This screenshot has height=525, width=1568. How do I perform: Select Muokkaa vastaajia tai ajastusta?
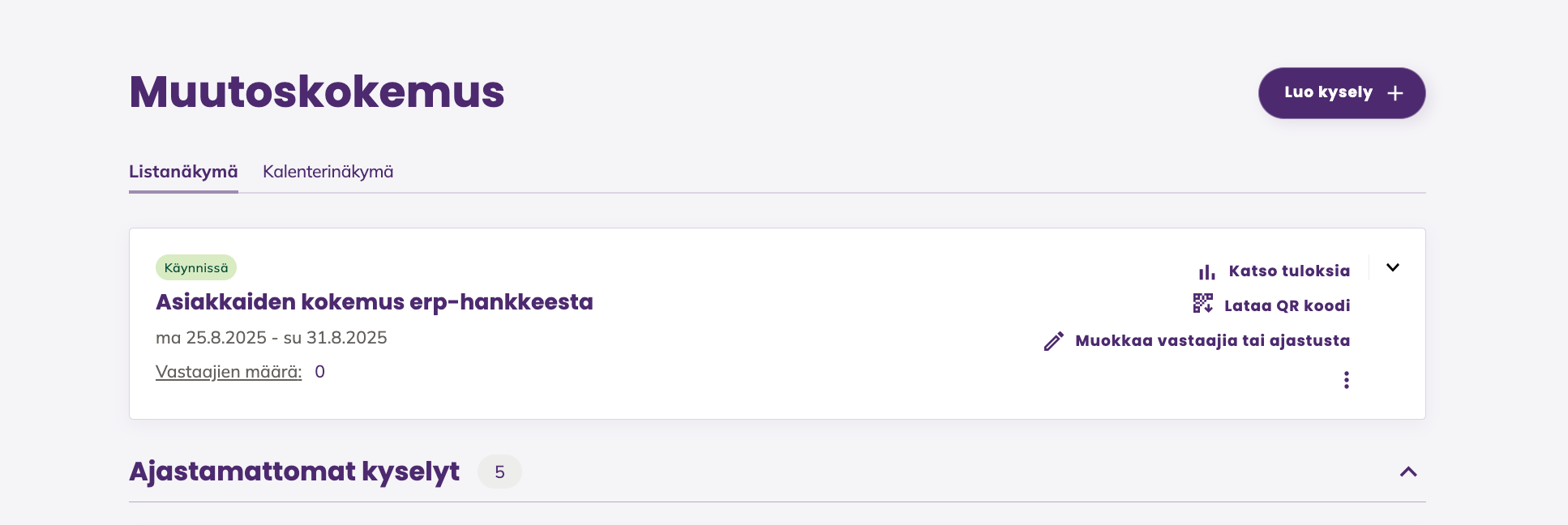pos(1212,340)
